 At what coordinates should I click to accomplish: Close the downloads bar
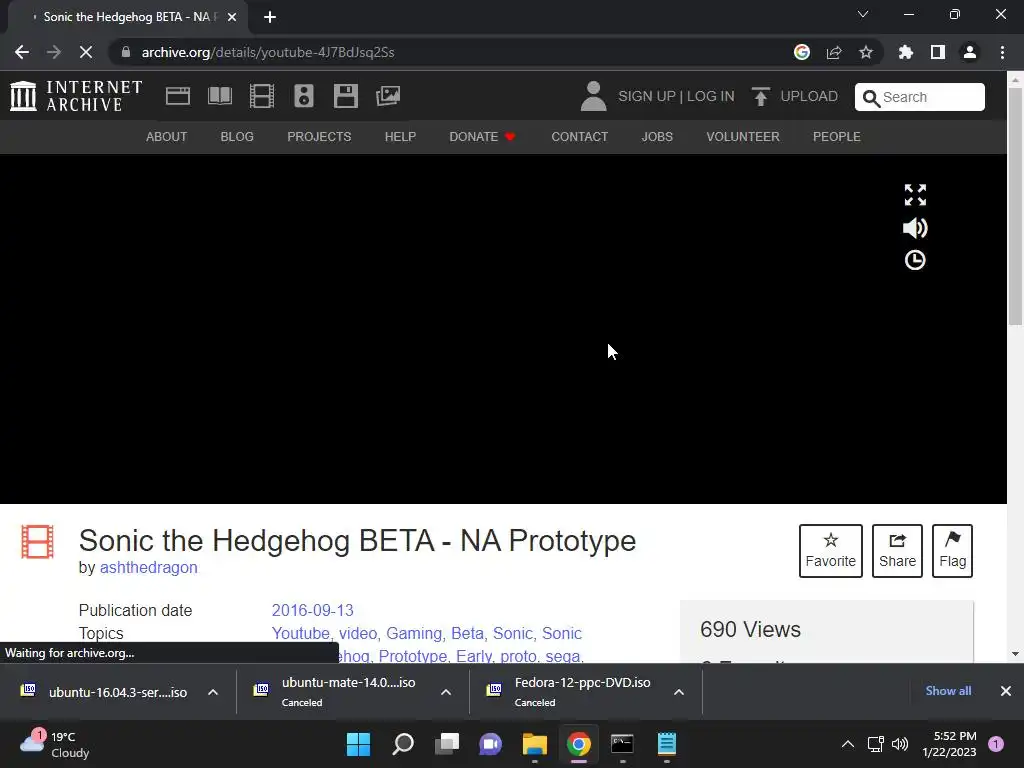coord(1006,691)
